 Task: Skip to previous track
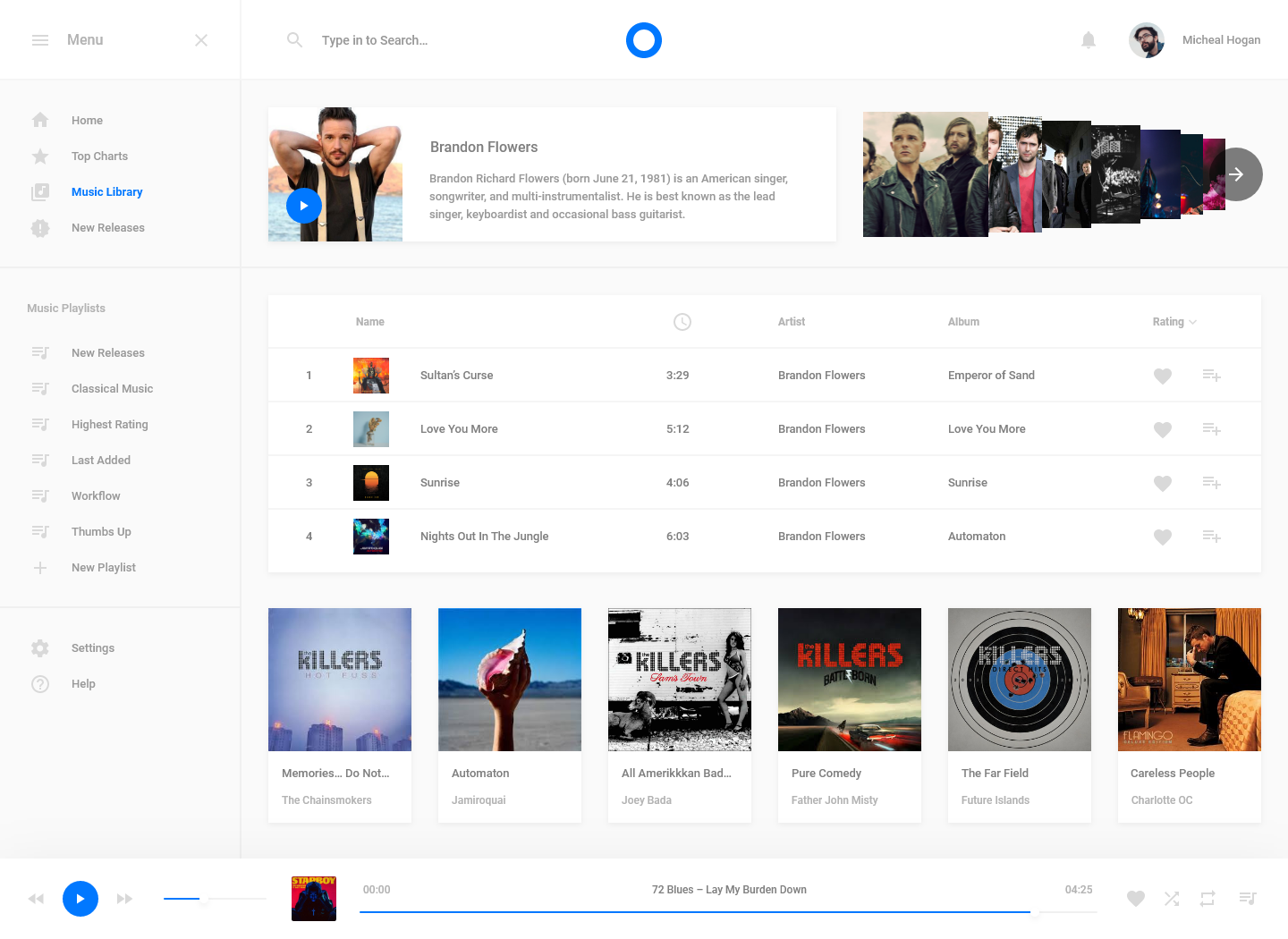click(36, 899)
